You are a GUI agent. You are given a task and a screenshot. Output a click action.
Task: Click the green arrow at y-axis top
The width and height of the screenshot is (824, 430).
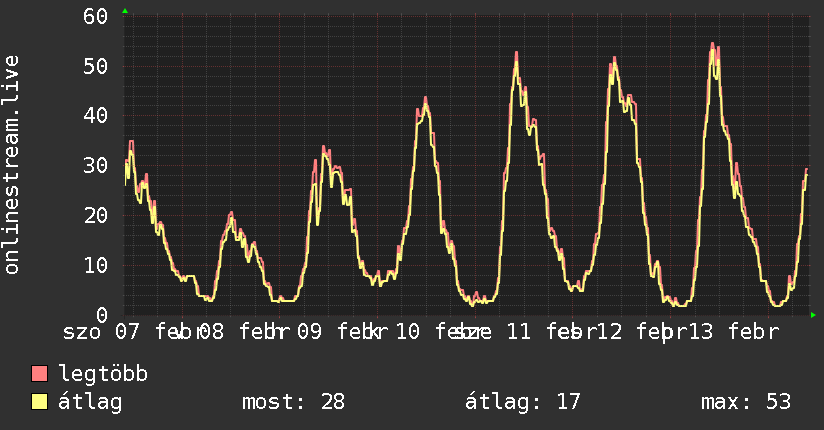pyautogui.click(x=125, y=11)
